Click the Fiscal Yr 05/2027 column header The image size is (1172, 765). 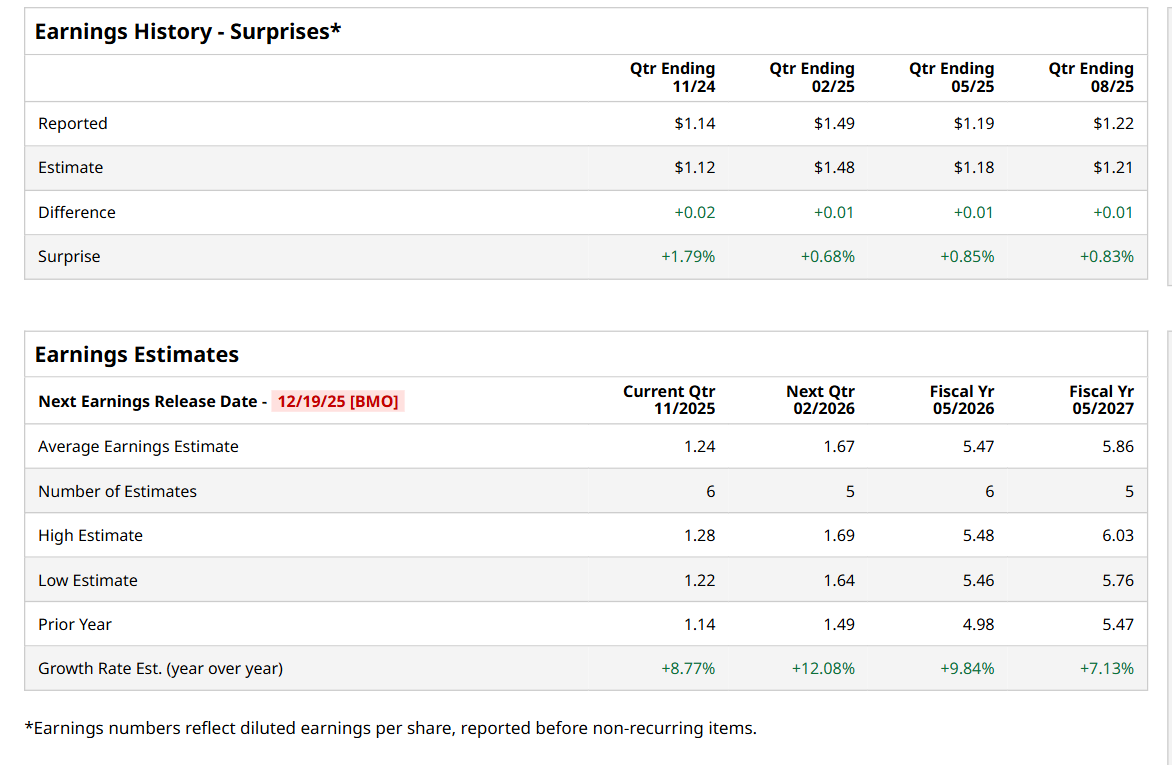tap(1101, 400)
